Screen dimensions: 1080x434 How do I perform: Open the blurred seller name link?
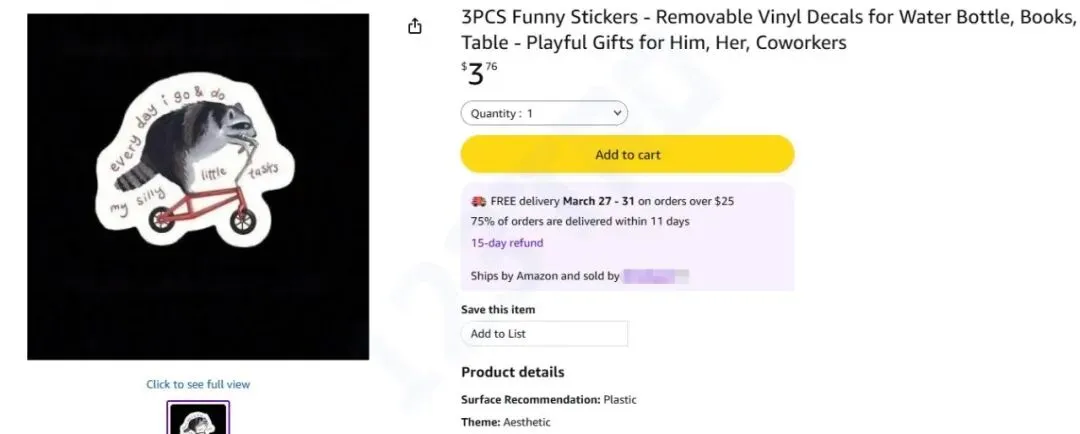[656, 275]
